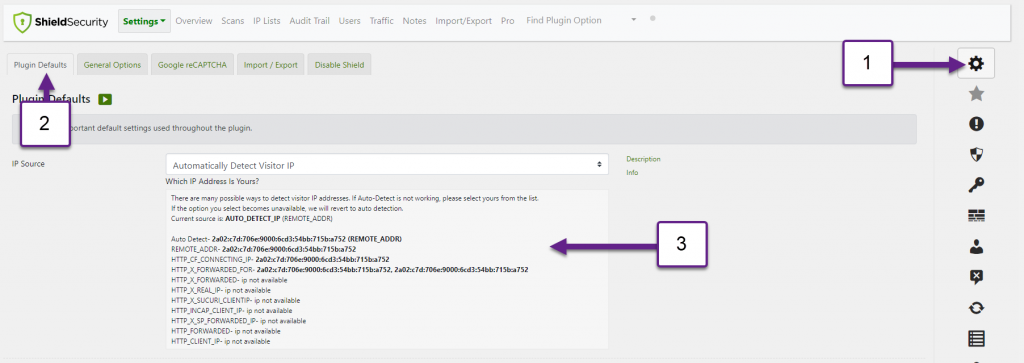Open the key icon in sidebar

tap(976, 185)
